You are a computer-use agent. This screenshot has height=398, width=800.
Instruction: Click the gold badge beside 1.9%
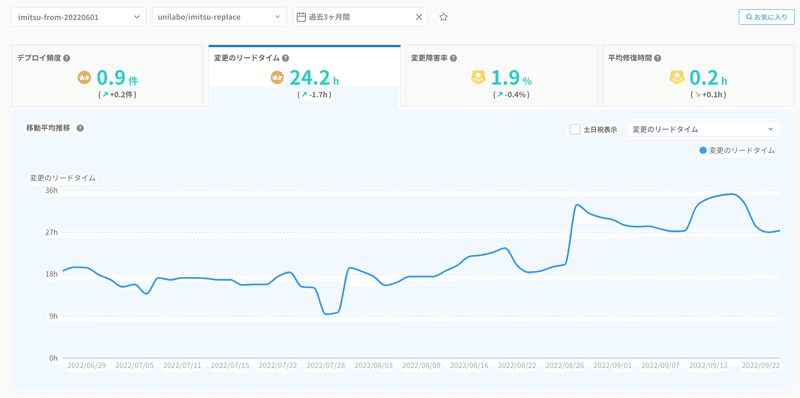[x=478, y=78]
